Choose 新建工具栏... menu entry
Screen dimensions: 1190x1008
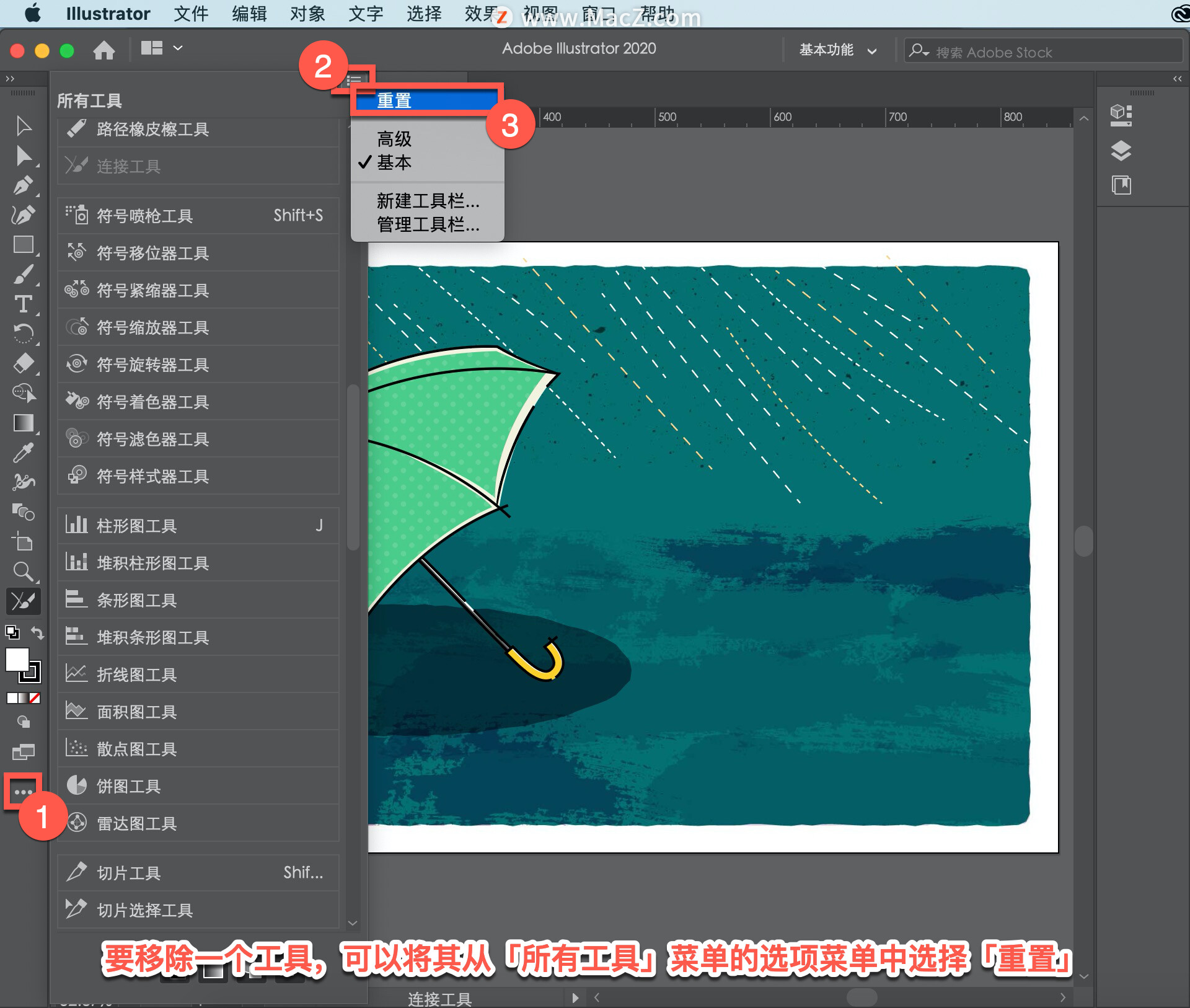tap(427, 201)
